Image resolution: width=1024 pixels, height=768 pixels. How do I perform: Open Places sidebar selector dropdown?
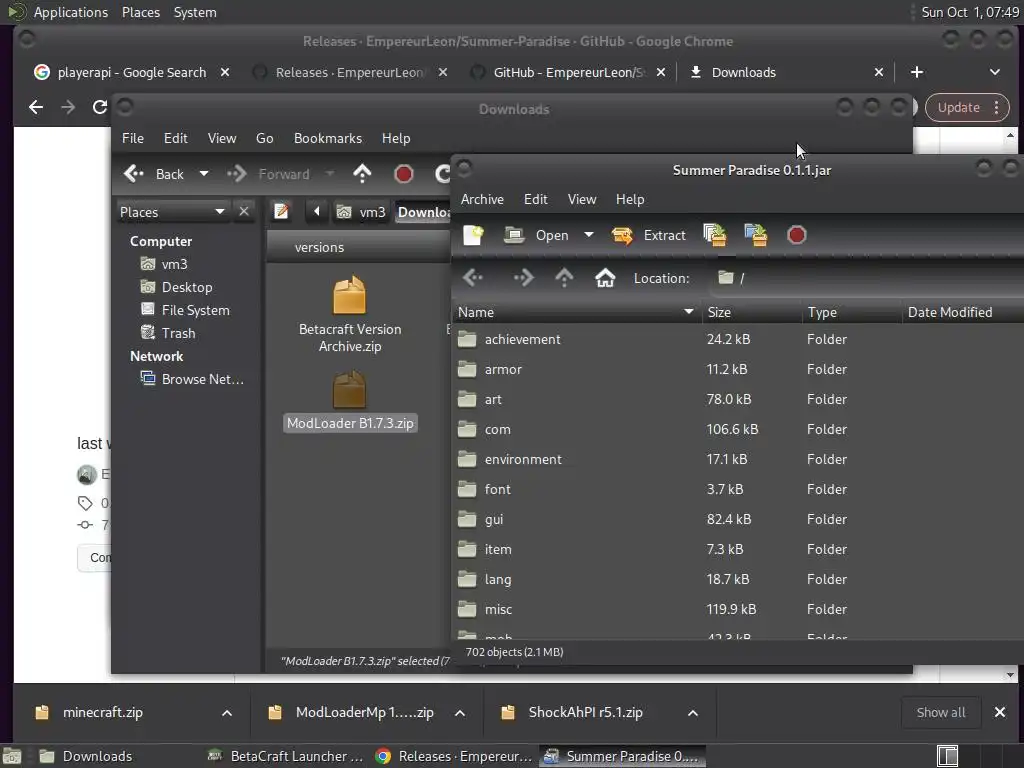coord(172,212)
